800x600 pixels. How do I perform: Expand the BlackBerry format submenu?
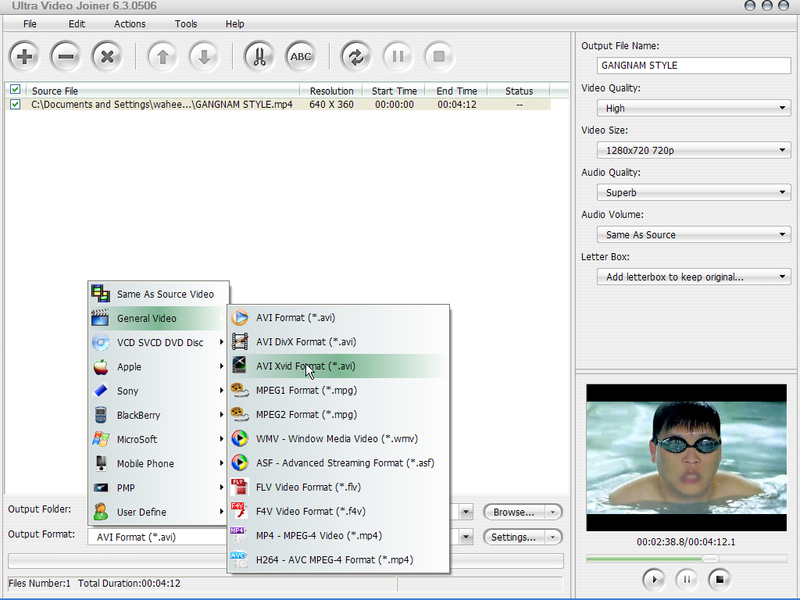159,415
